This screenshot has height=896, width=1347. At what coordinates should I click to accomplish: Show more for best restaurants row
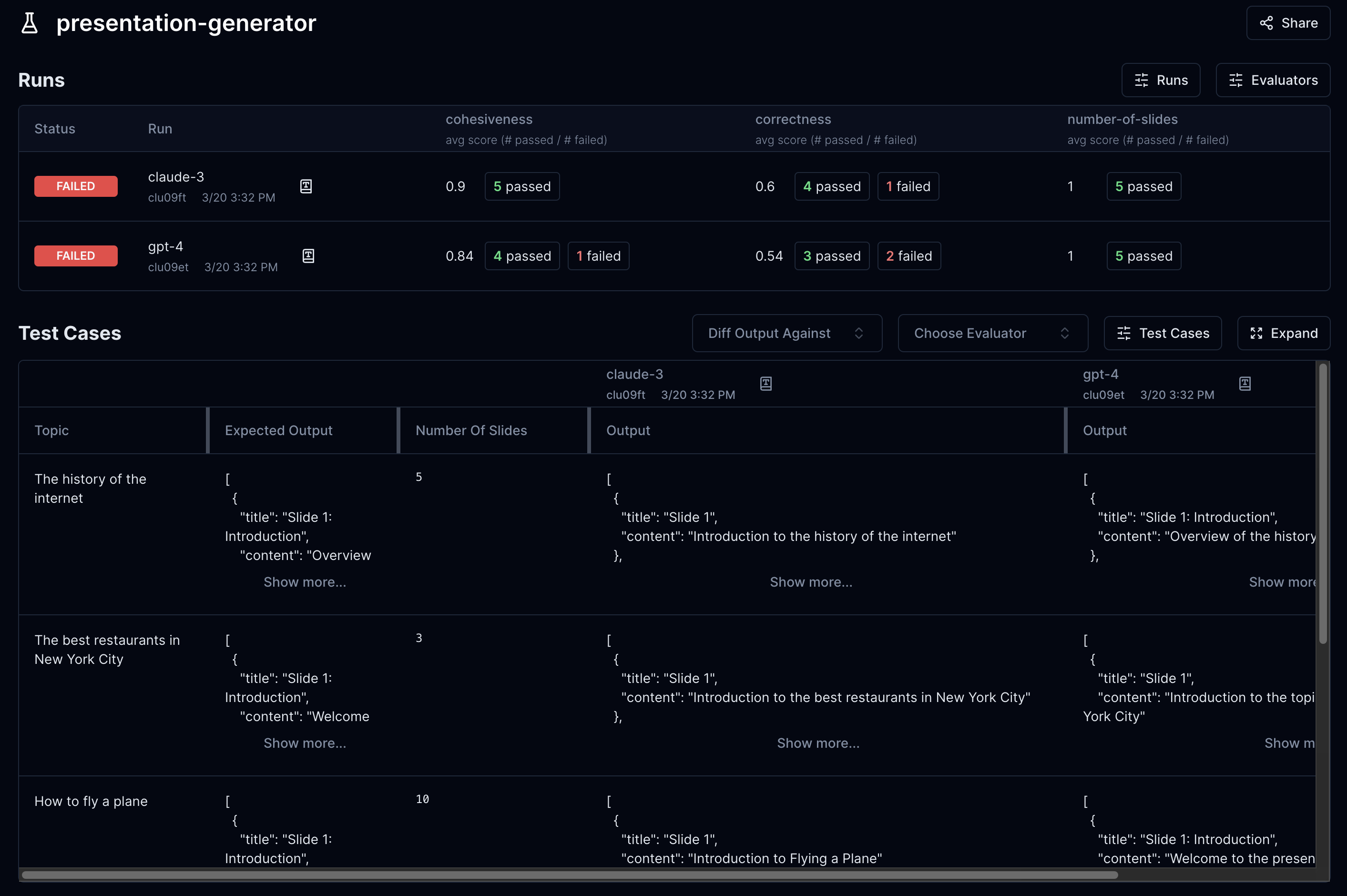pyautogui.click(x=305, y=741)
